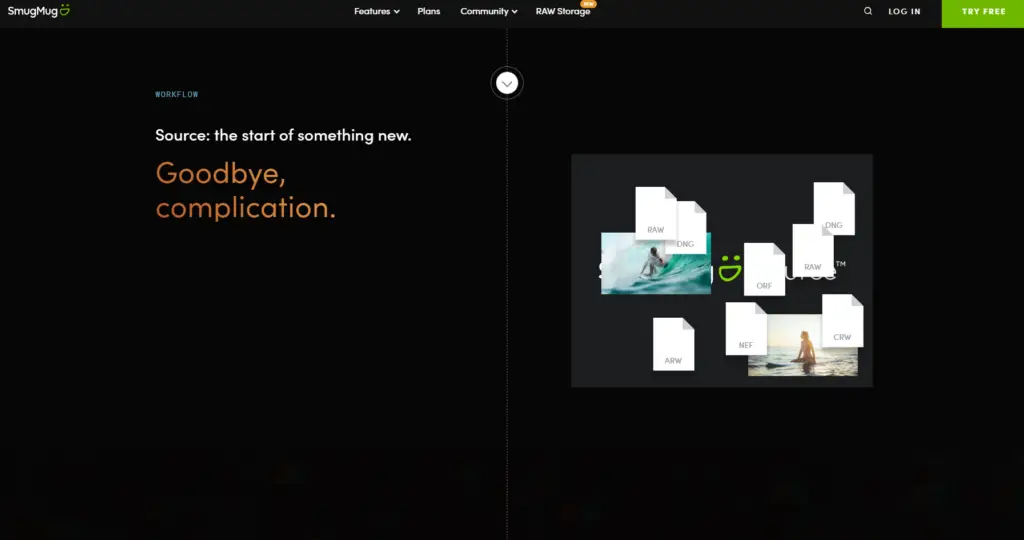
Task: Open search with the magnifier icon
Action: pyautogui.click(x=868, y=12)
